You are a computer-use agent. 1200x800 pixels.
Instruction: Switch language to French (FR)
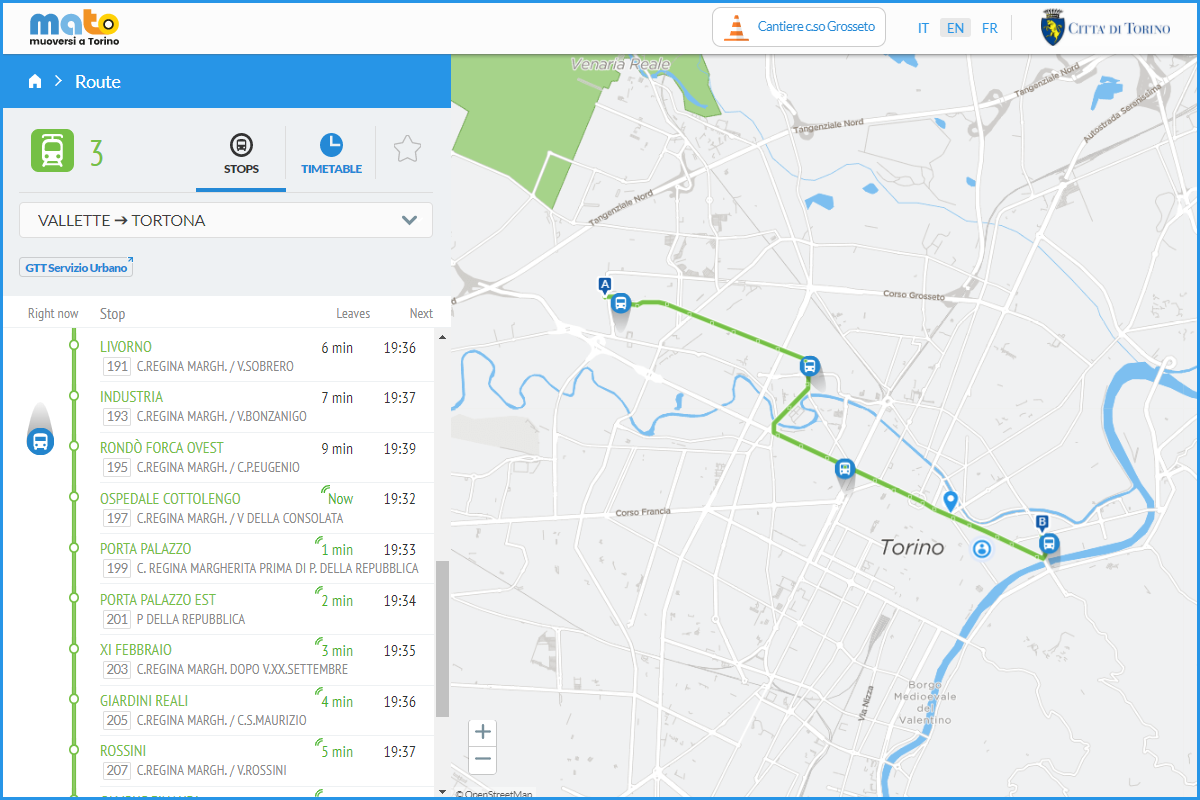[989, 28]
